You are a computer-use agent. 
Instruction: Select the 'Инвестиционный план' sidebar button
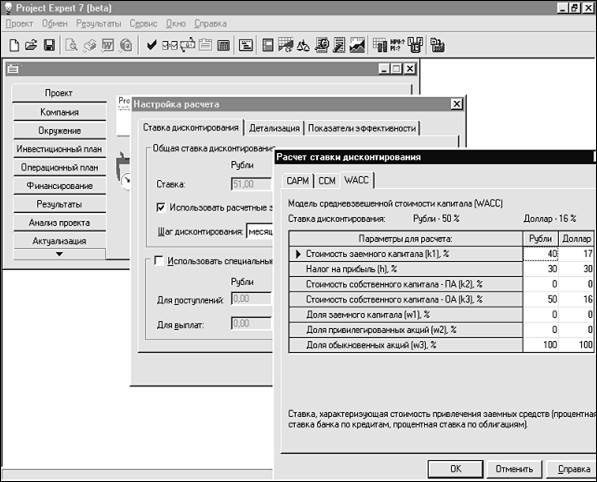click(59, 149)
